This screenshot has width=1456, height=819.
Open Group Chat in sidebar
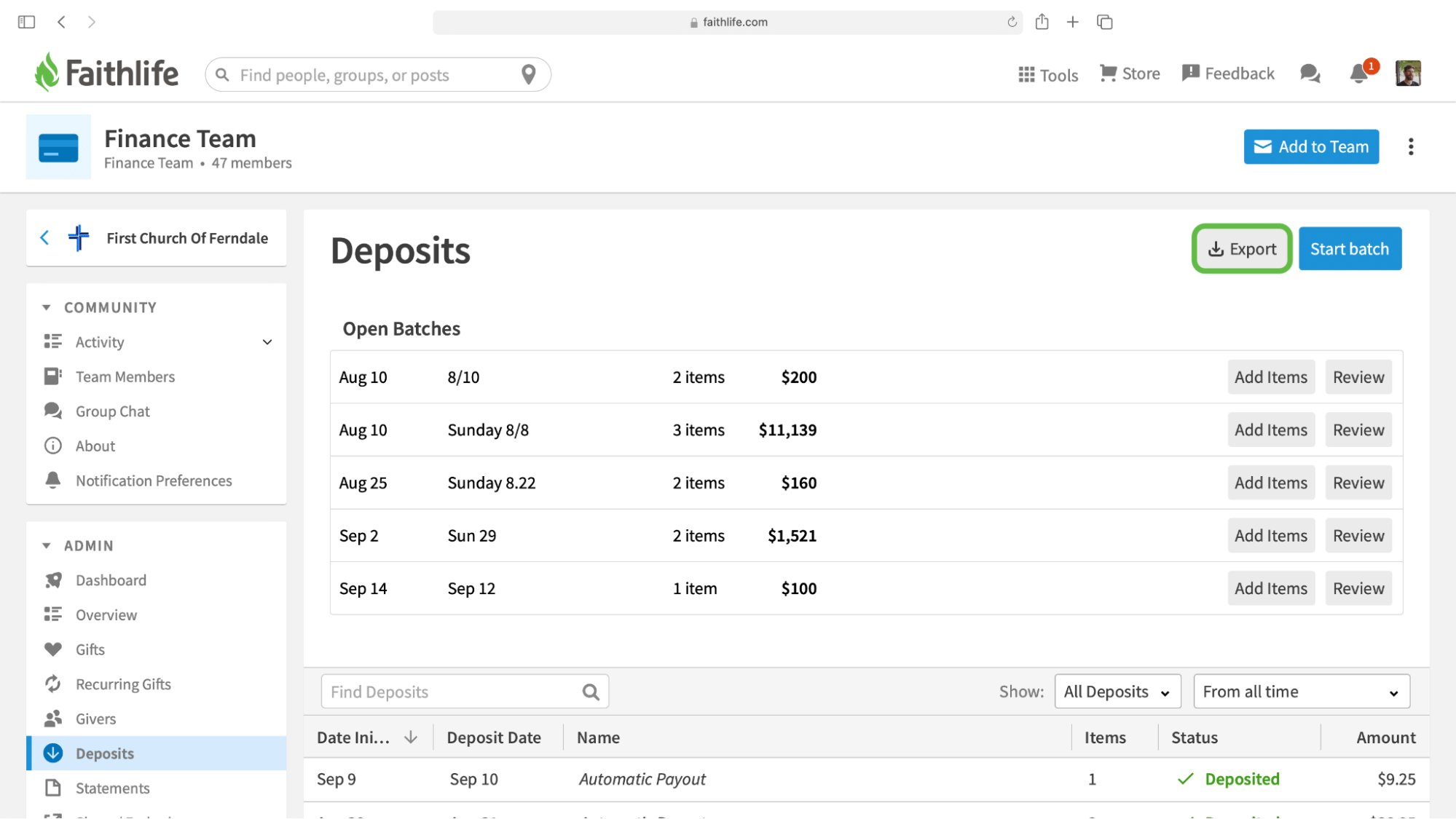point(113,411)
